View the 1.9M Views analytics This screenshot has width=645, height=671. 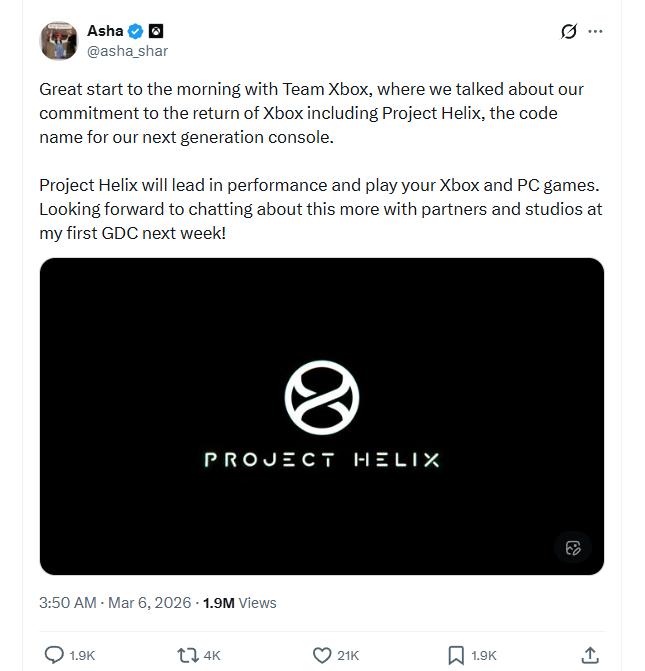click(x=240, y=603)
